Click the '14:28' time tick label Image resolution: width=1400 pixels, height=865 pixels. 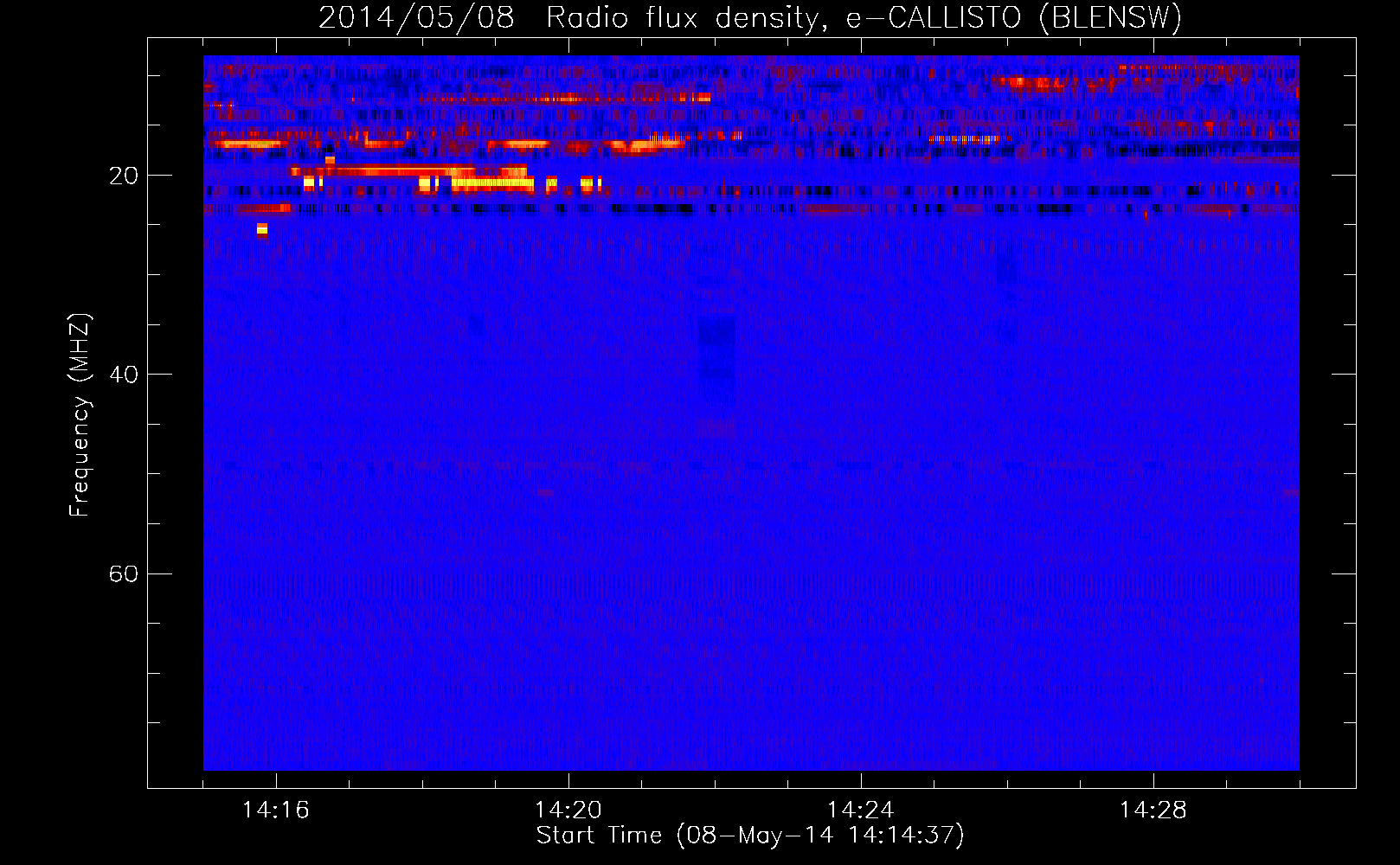(1153, 811)
